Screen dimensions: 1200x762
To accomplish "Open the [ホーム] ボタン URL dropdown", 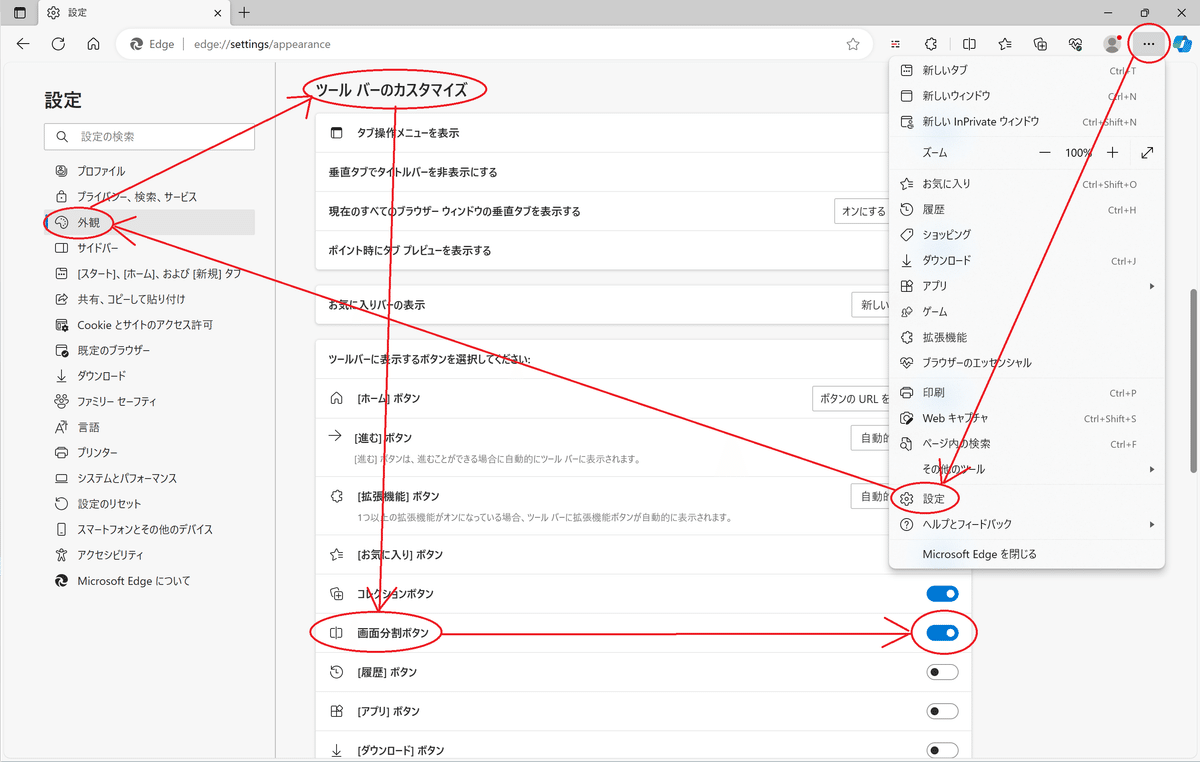I will coord(850,398).
